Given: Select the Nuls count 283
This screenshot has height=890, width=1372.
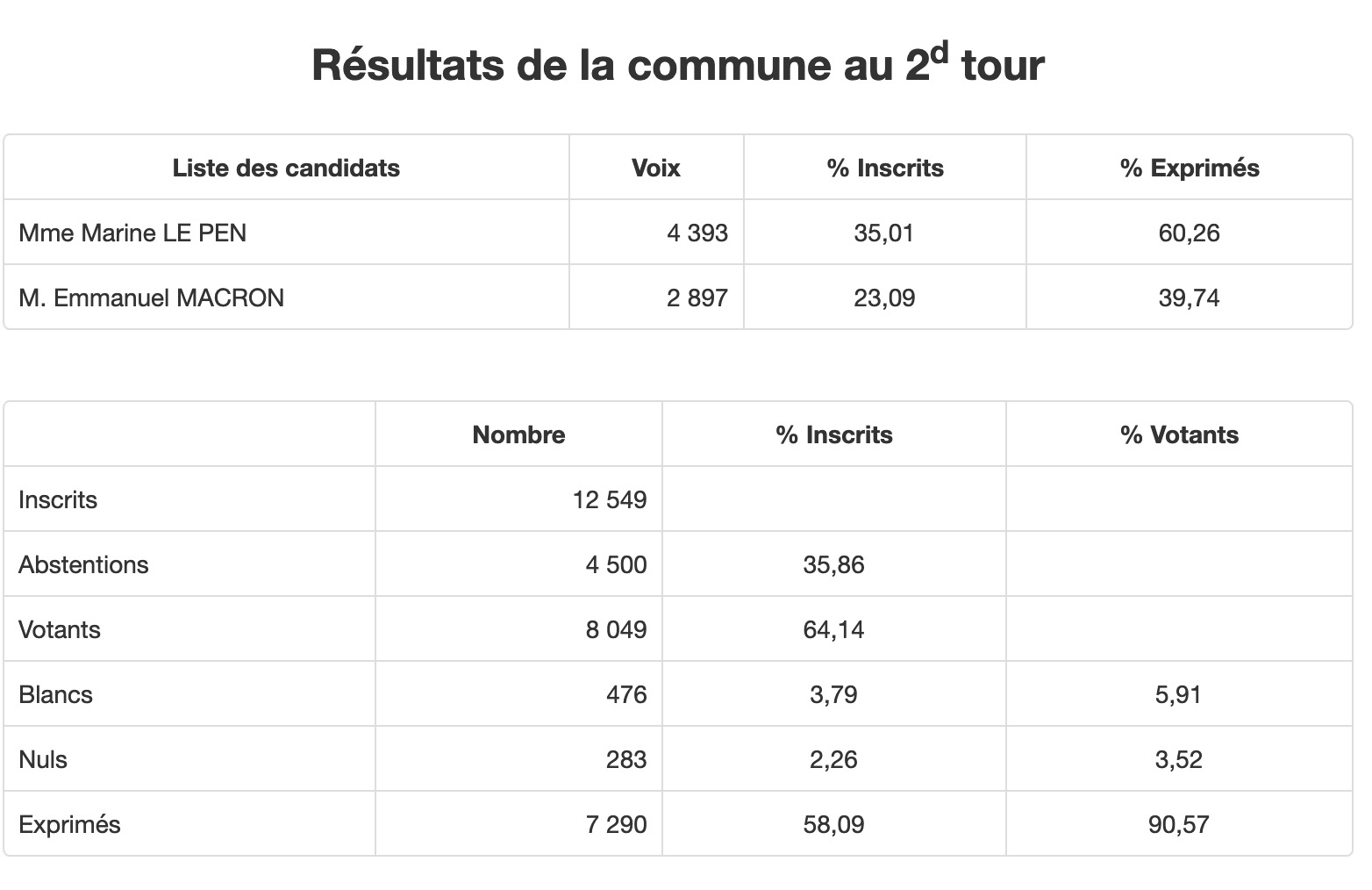Looking at the screenshot, I should click(626, 759).
